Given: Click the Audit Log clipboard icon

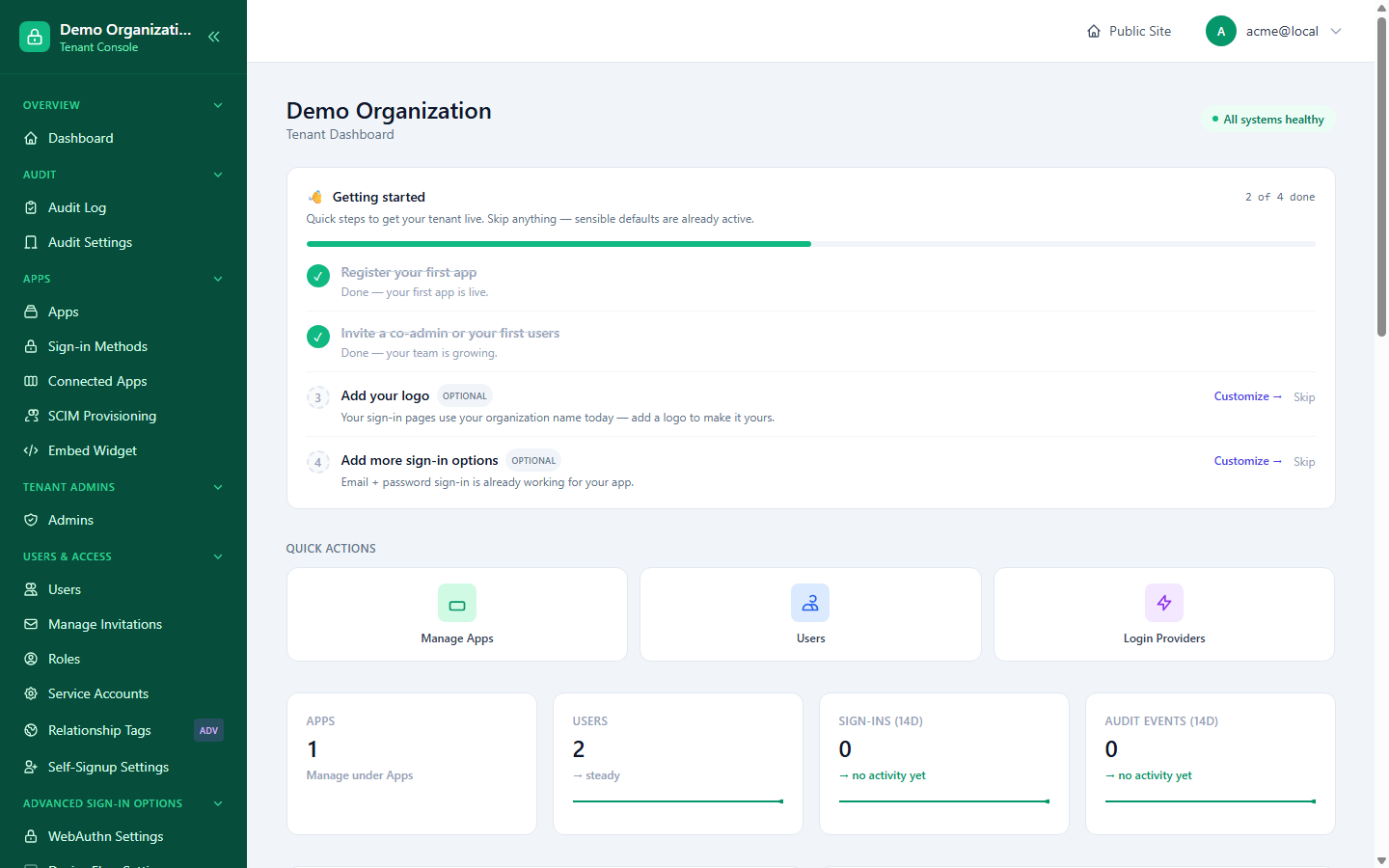Looking at the screenshot, I should point(31,207).
